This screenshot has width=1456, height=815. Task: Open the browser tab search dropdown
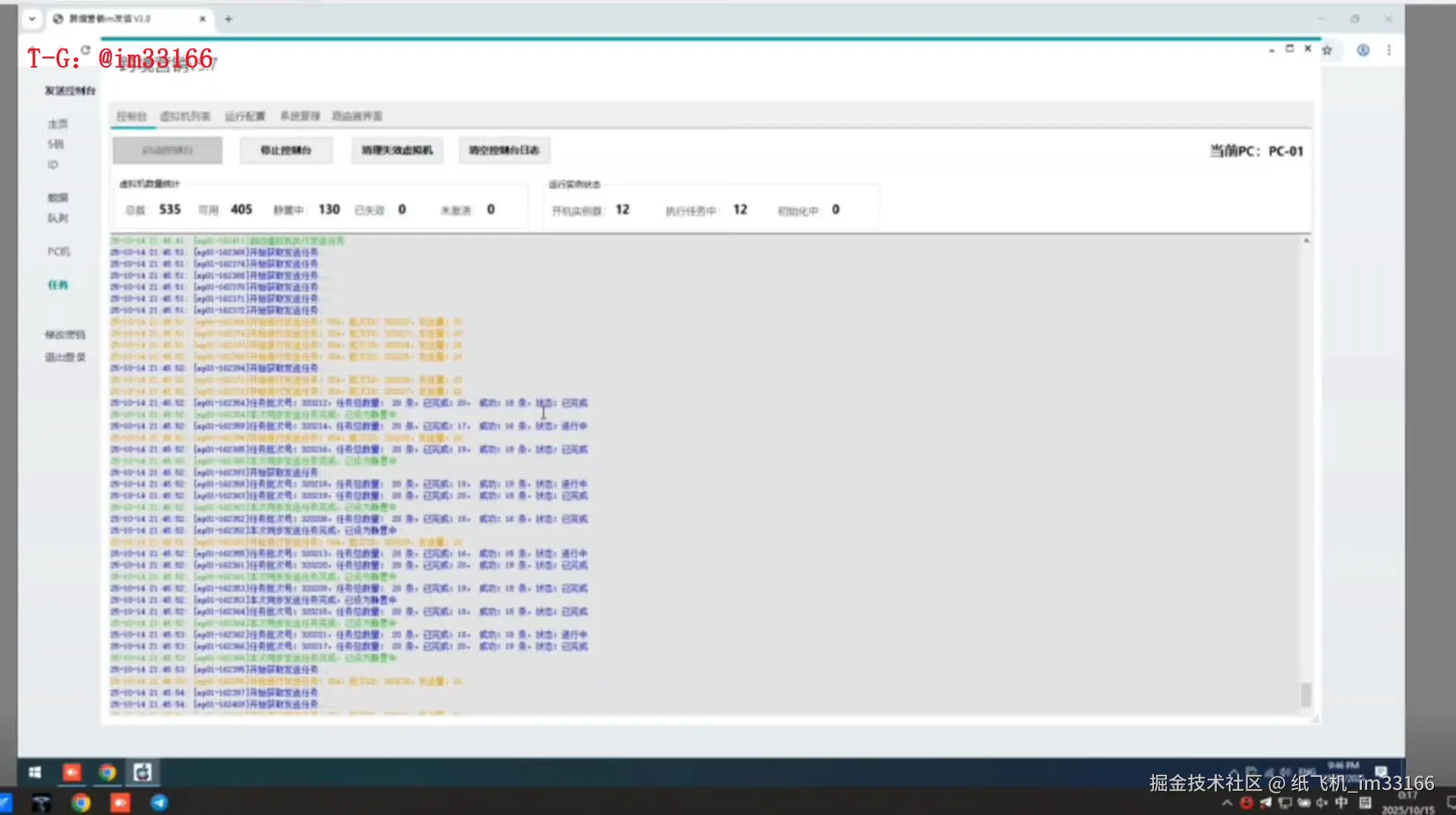[x=32, y=19]
